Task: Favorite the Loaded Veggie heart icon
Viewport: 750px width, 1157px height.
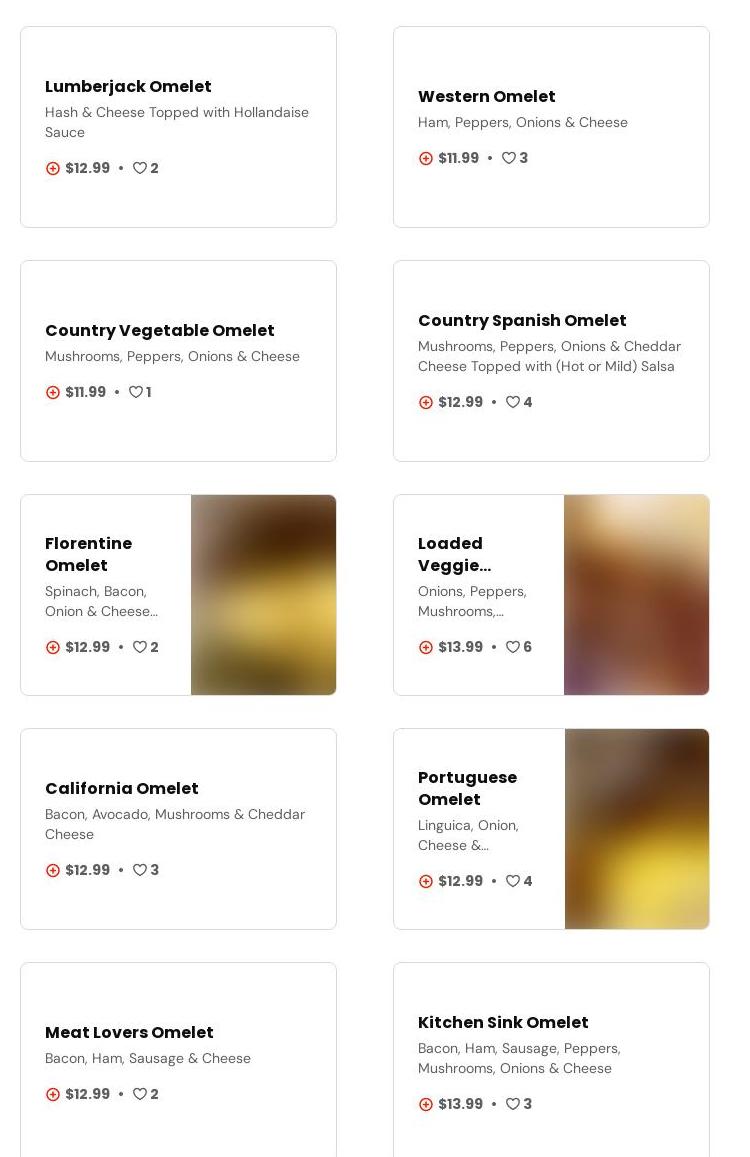Action: click(513, 648)
